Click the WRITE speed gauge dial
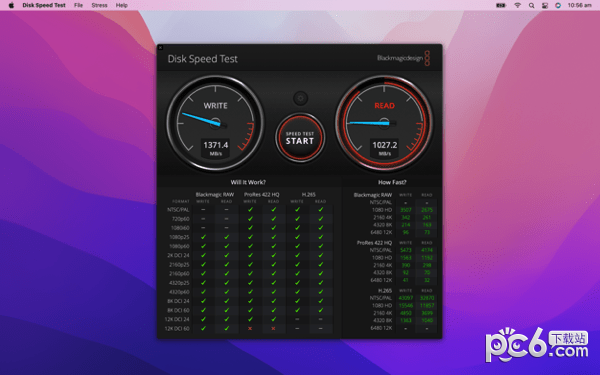 pyautogui.click(x=215, y=123)
